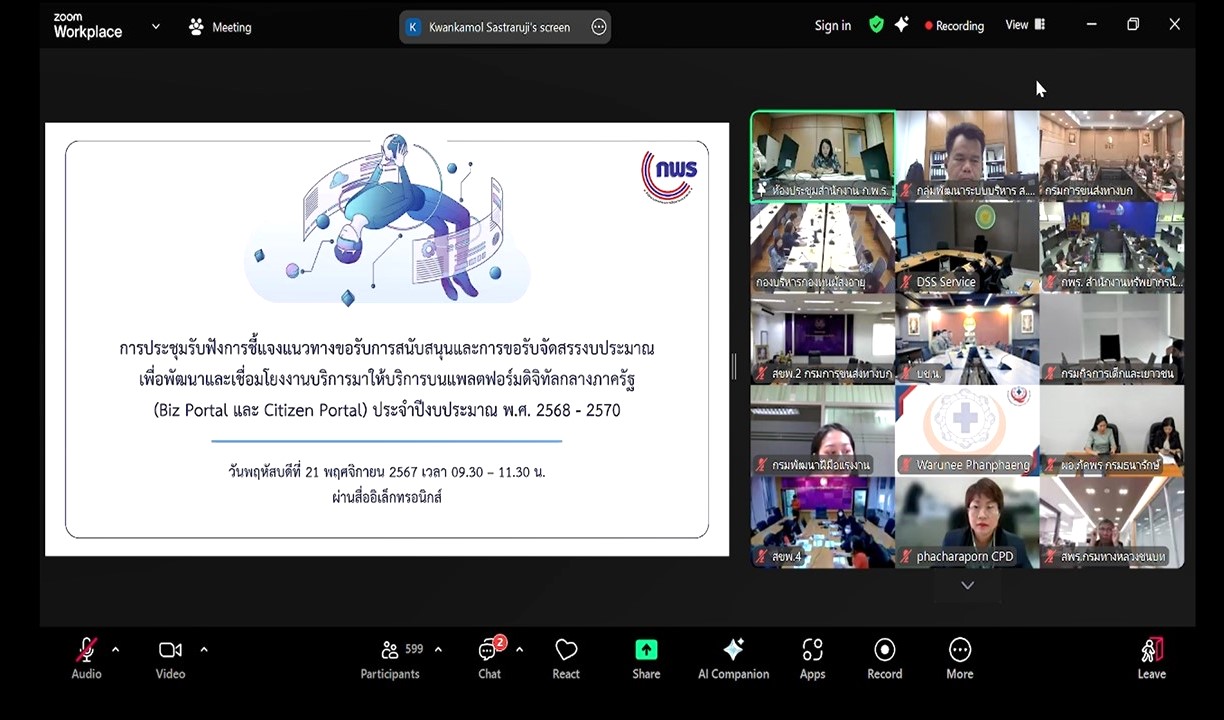The width and height of the screenshot is (1224, 720).
Task: Show the green encryption shield info
Action: click(876, 25)
